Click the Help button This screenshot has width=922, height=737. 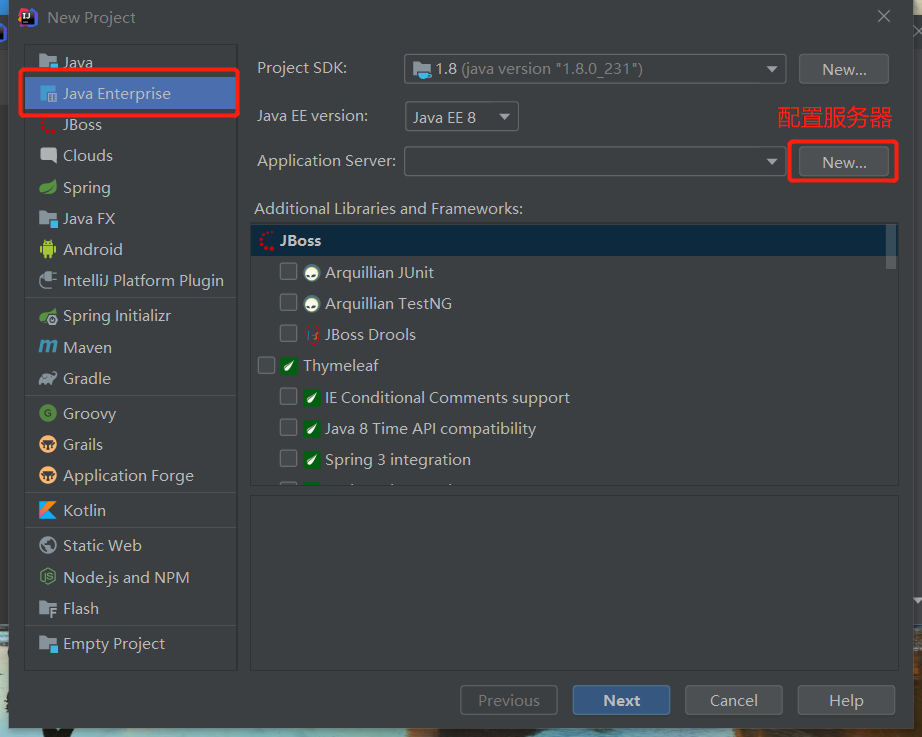pyautogui.click(x=846, y=700)
